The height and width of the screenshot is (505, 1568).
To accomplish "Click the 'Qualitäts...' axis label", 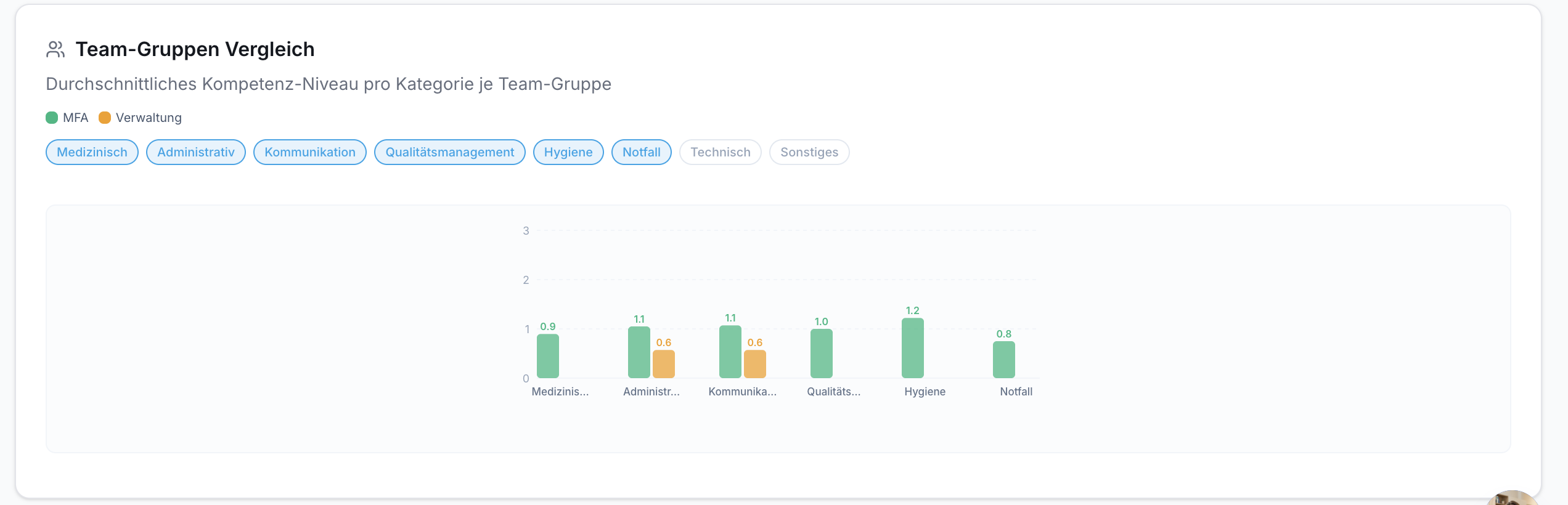I will tap(834, 392).
